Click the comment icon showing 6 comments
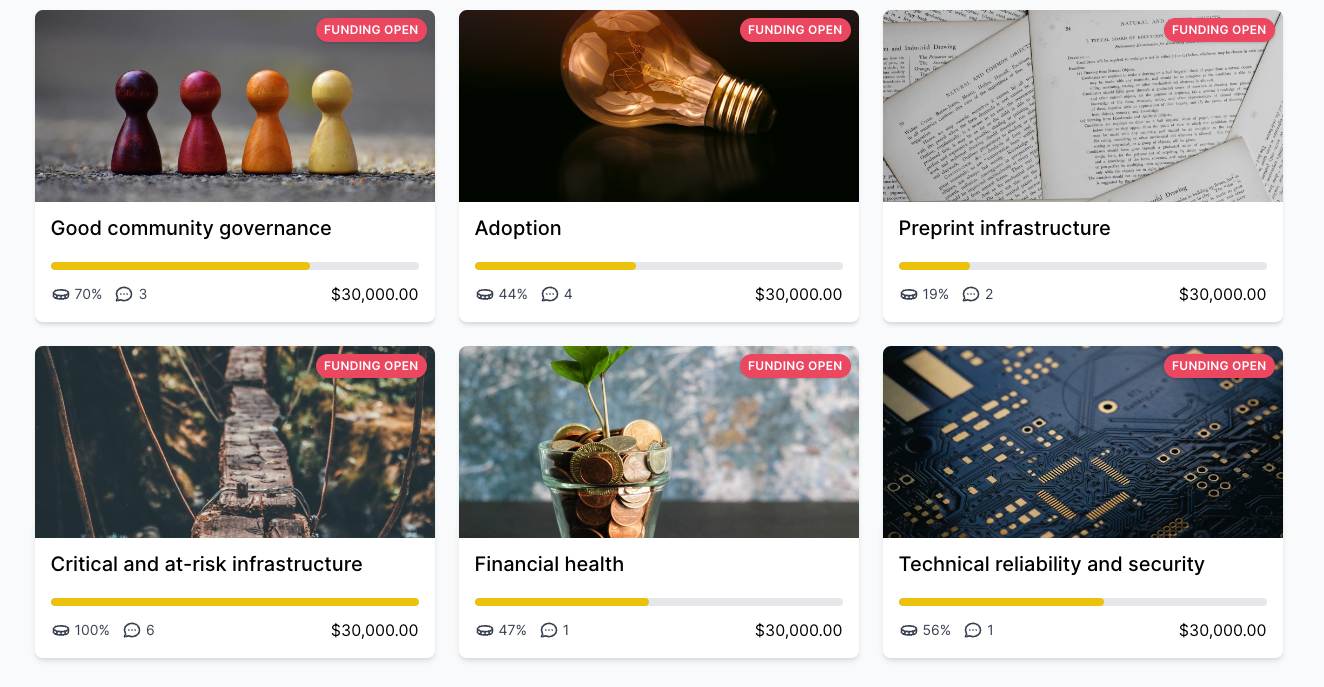Viewport: 1324px width, 687px height. [132, 630]
